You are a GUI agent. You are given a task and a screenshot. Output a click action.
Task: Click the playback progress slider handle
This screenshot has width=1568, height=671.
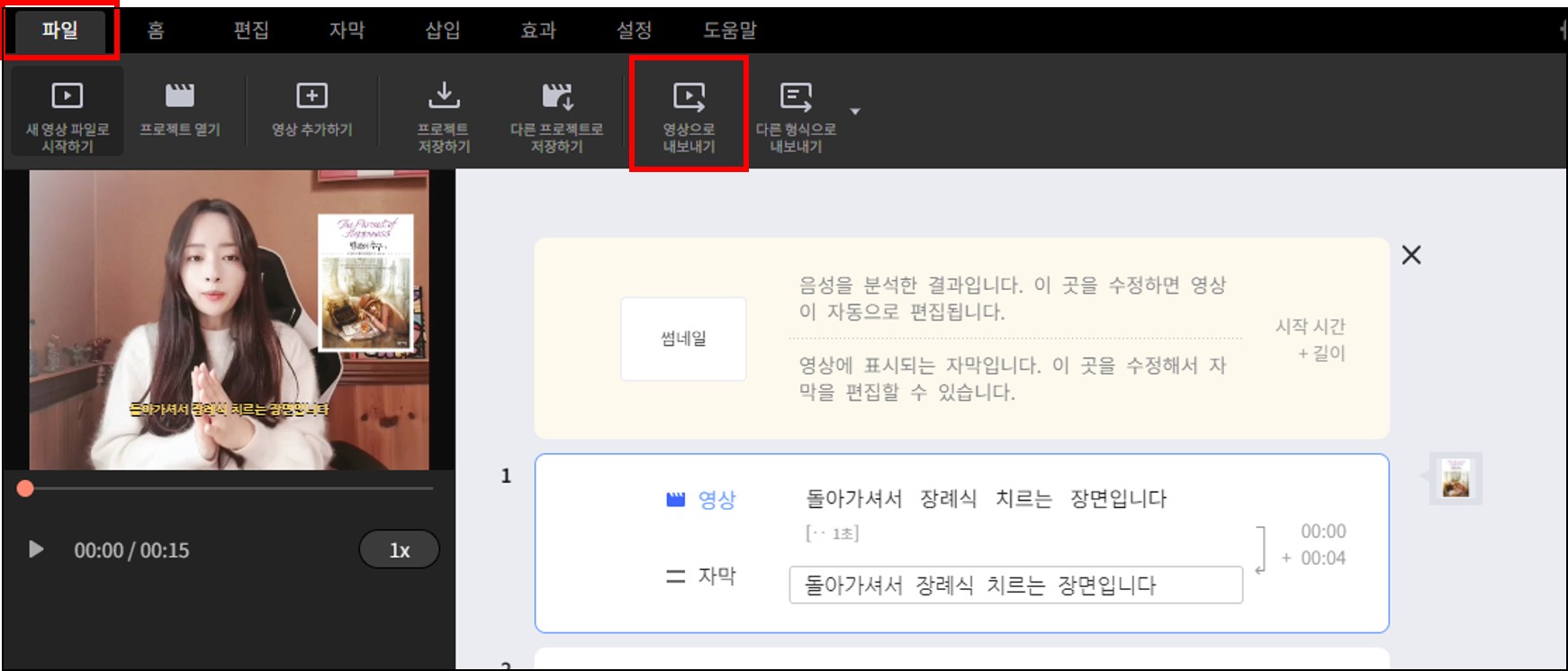[x=25, y=488]
